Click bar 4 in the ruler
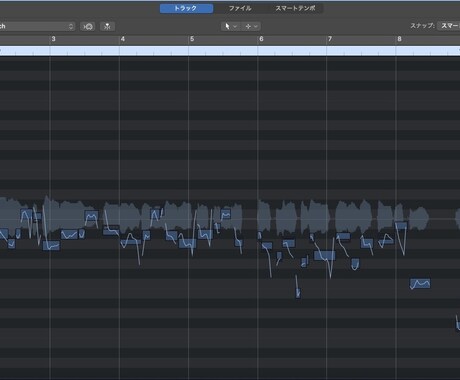 tap(123, 39)
